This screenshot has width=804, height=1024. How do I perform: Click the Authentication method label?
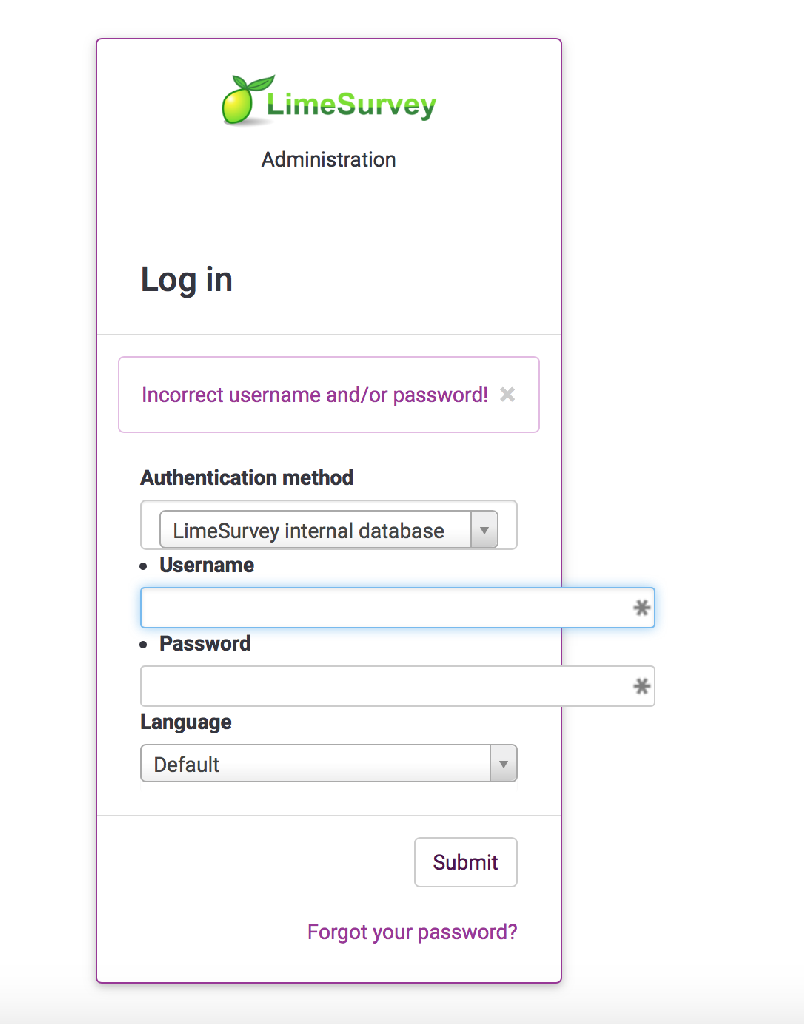[x=247, y=478]
